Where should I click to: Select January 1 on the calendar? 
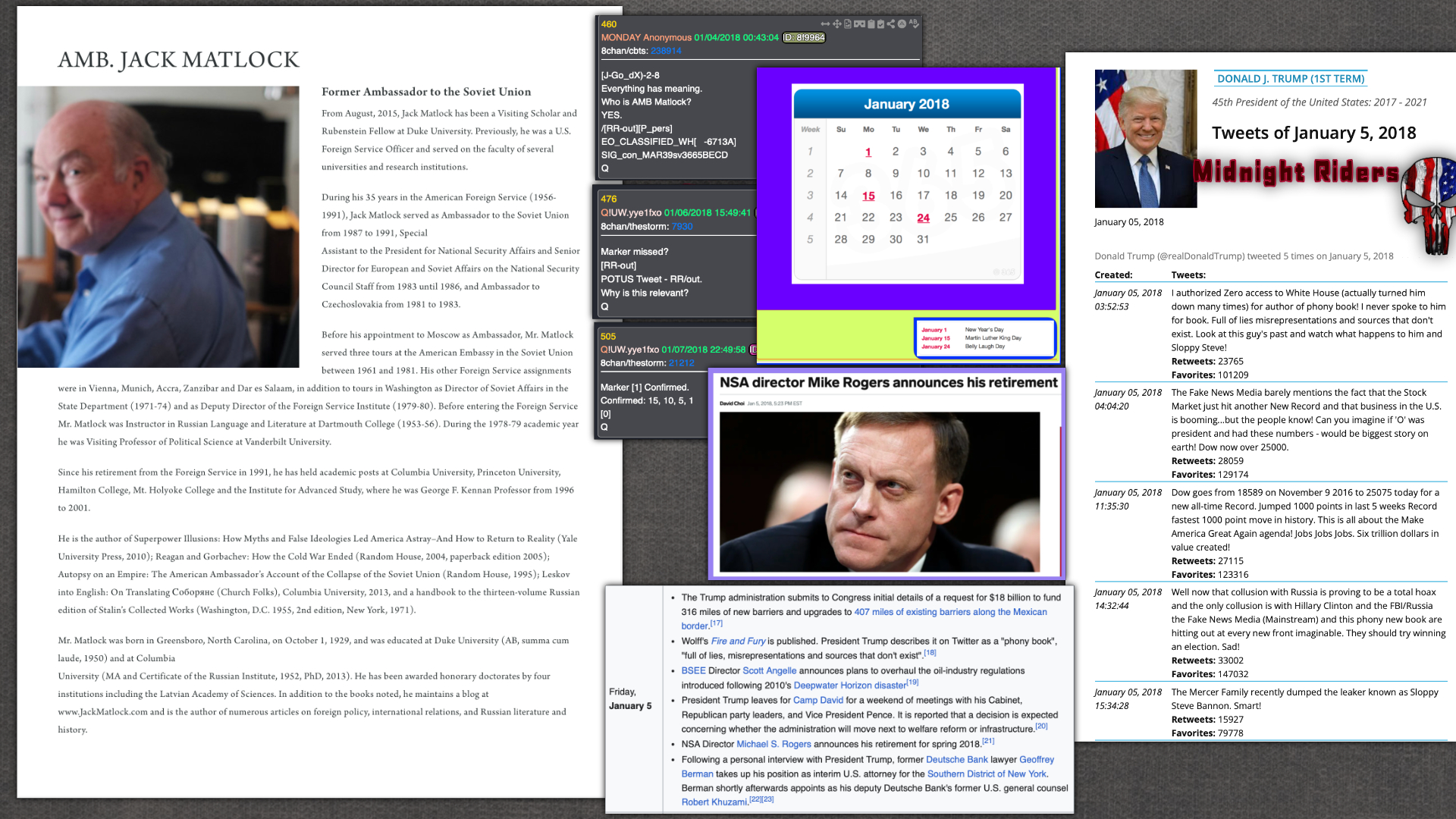868,152
